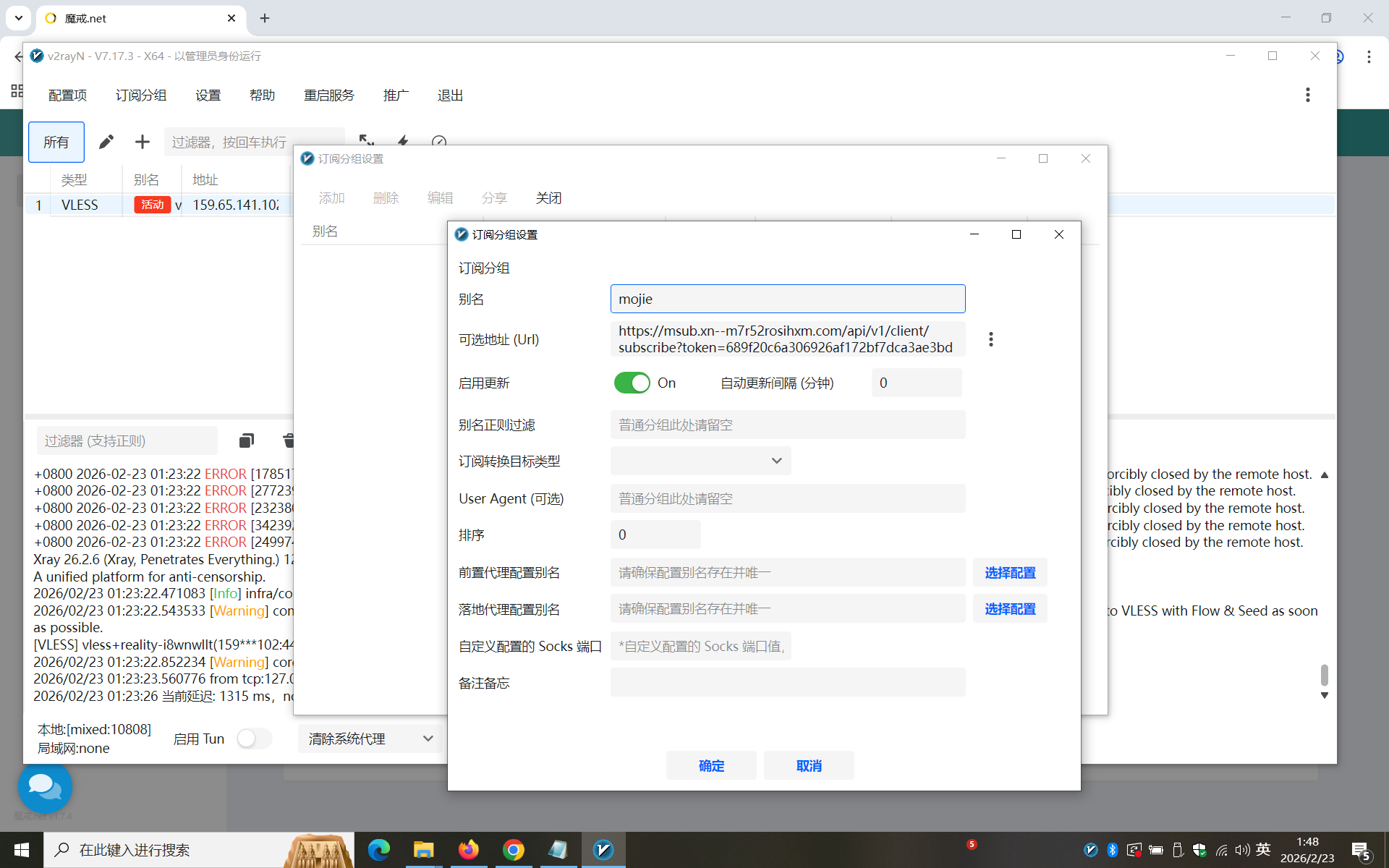
Task: Turn off the 启用更新 switch
Action: click(x=632, y=383)
